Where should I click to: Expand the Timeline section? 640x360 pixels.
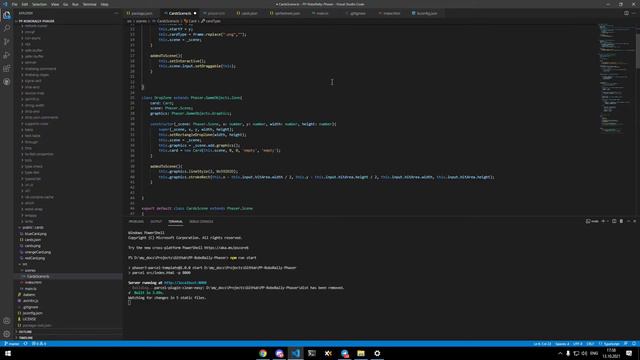pyautogui.click(x=69, y=338)
